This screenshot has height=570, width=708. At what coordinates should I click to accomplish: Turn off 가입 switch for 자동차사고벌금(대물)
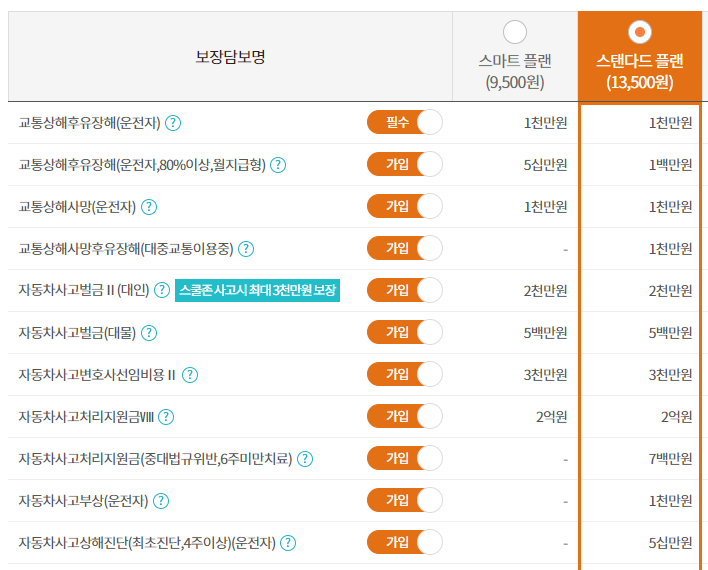coord(405,333)
